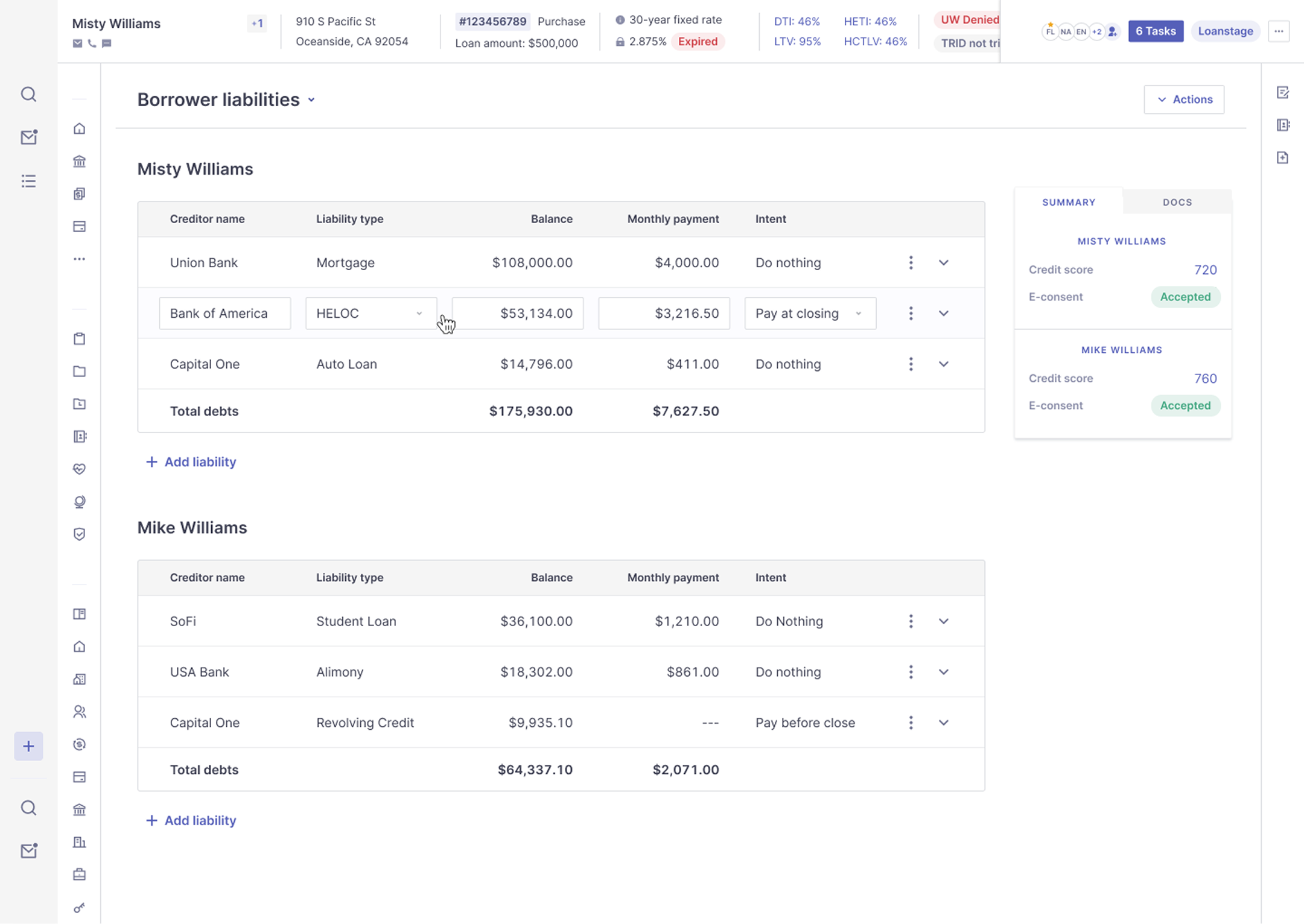Click the purple plus button in left rail
The image size is (1304, 924).
point(28,746)
